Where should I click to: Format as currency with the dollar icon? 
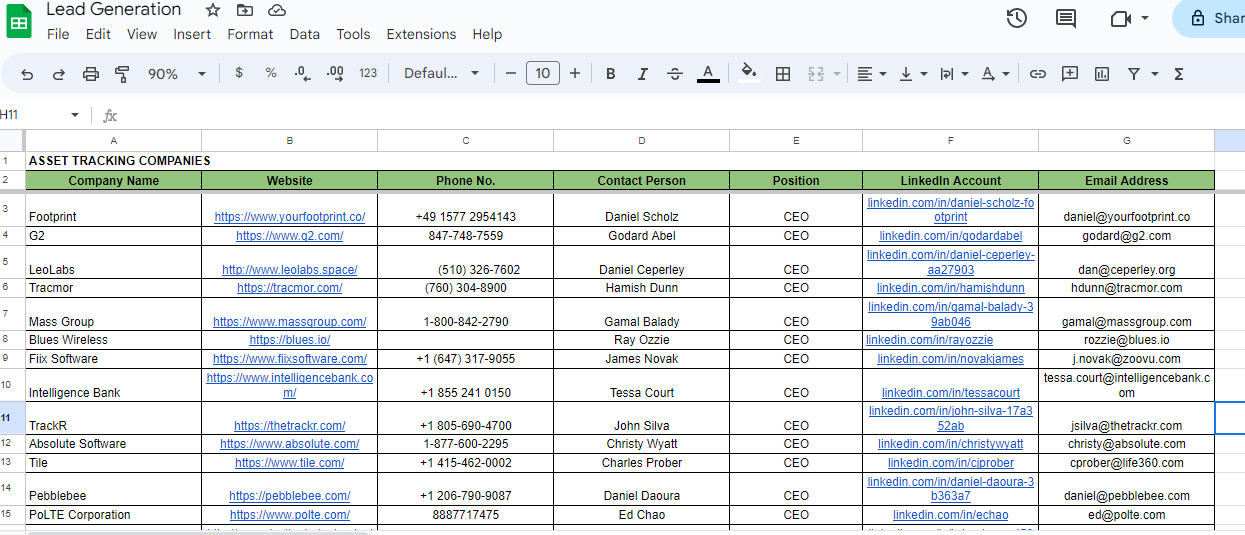tap(239, 73)
